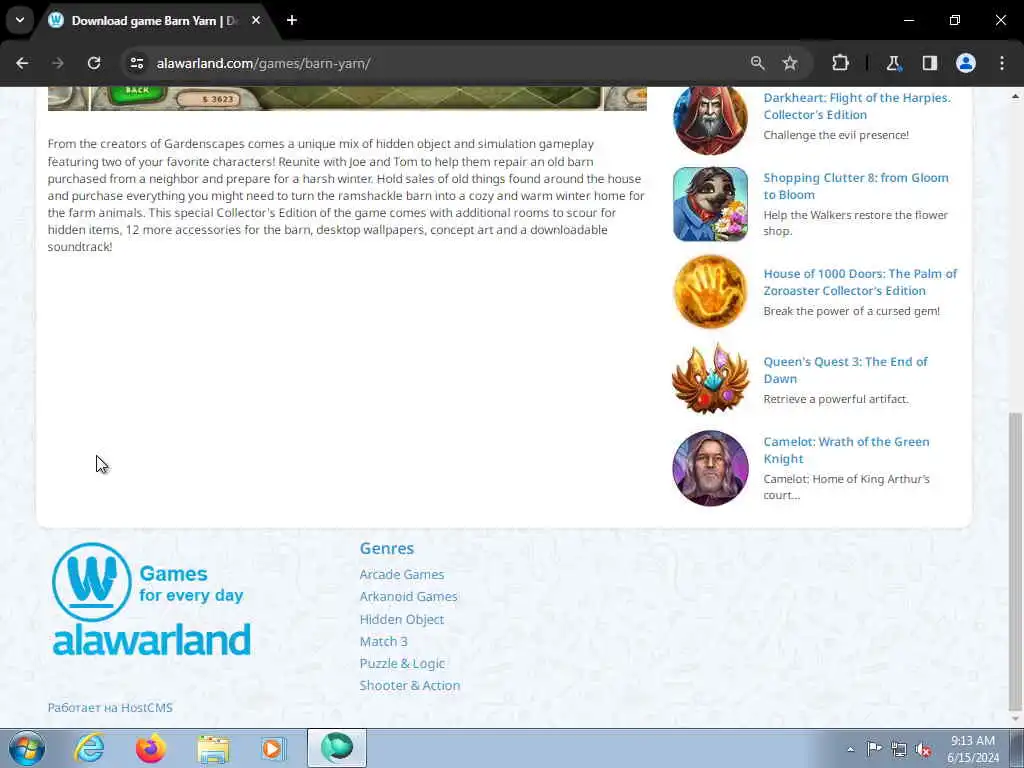Open Camelot knight portrait thumbnail

(x=711, y=468)
